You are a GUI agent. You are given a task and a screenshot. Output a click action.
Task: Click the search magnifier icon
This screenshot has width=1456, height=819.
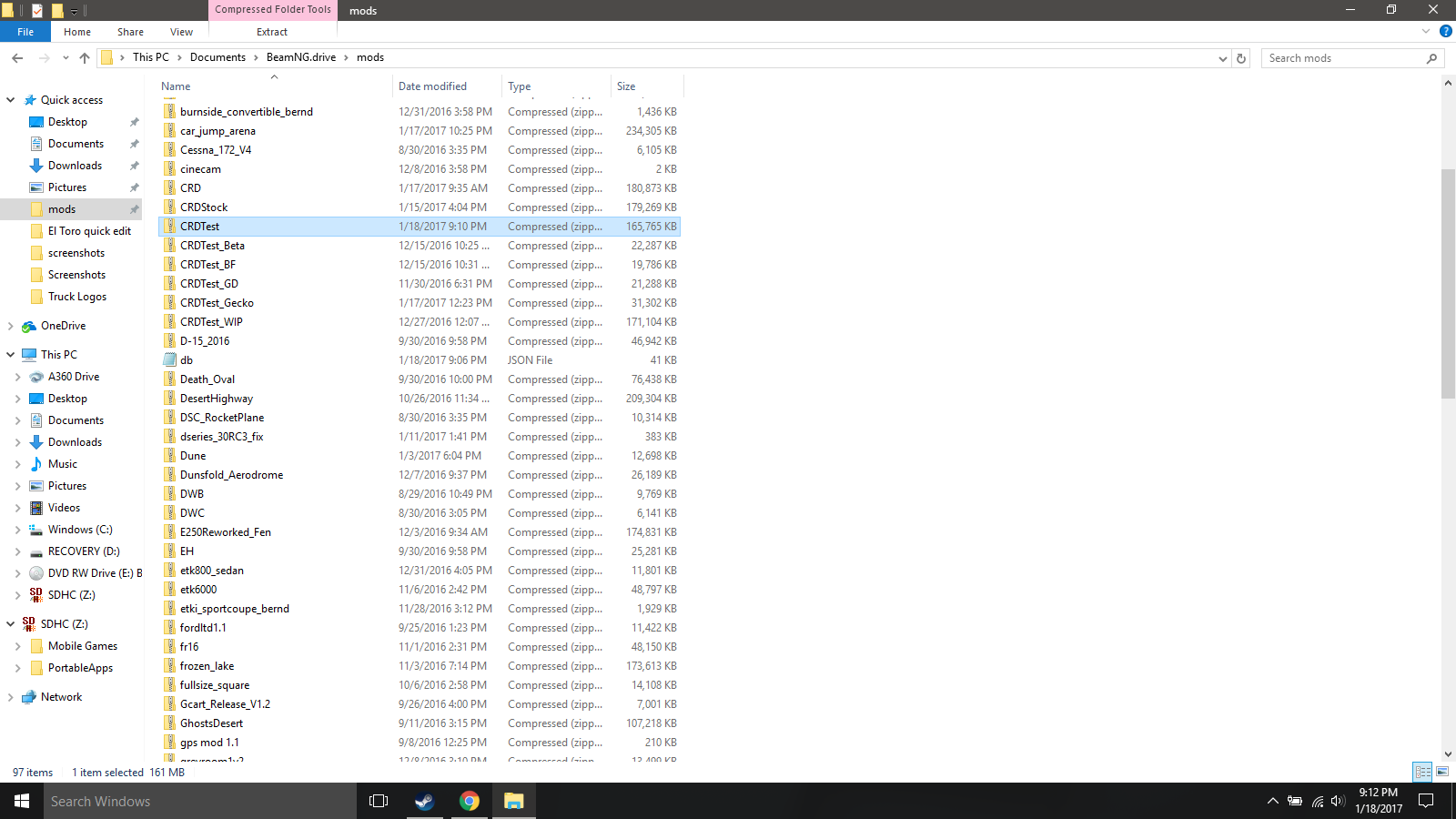(1431, 58)
